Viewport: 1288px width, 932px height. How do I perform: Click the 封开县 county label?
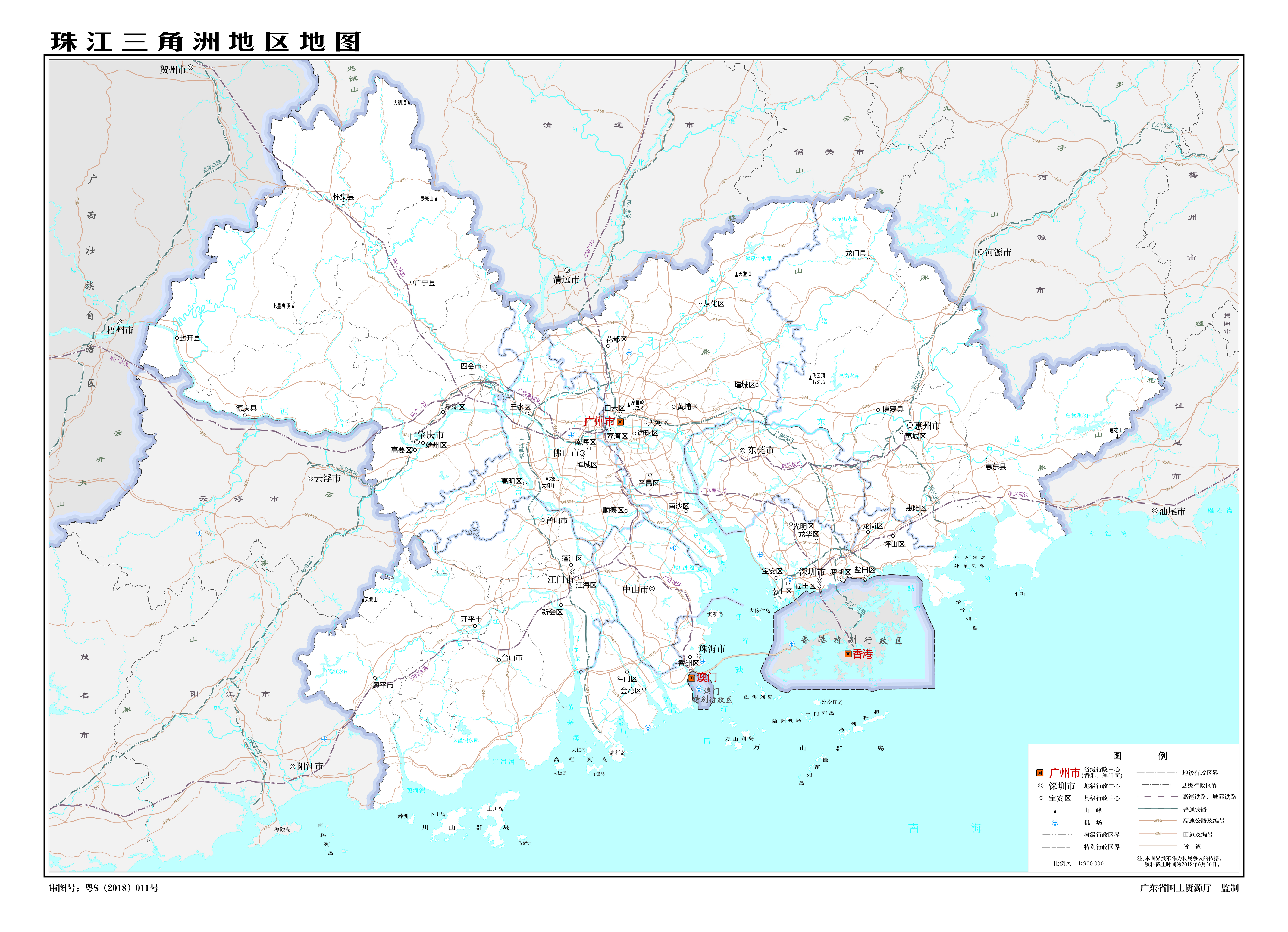pyautogui.click(x=190, y=338)
